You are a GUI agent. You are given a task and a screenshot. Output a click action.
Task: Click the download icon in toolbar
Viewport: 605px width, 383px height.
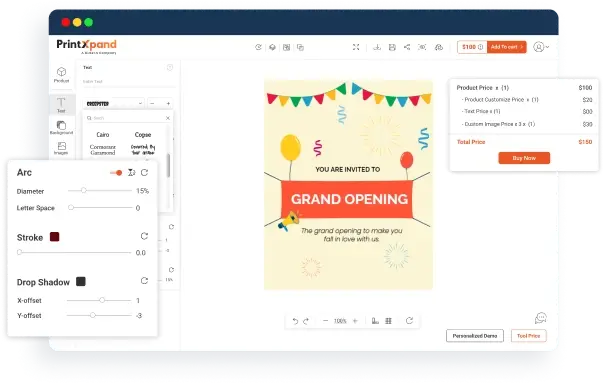click(377, 47)
